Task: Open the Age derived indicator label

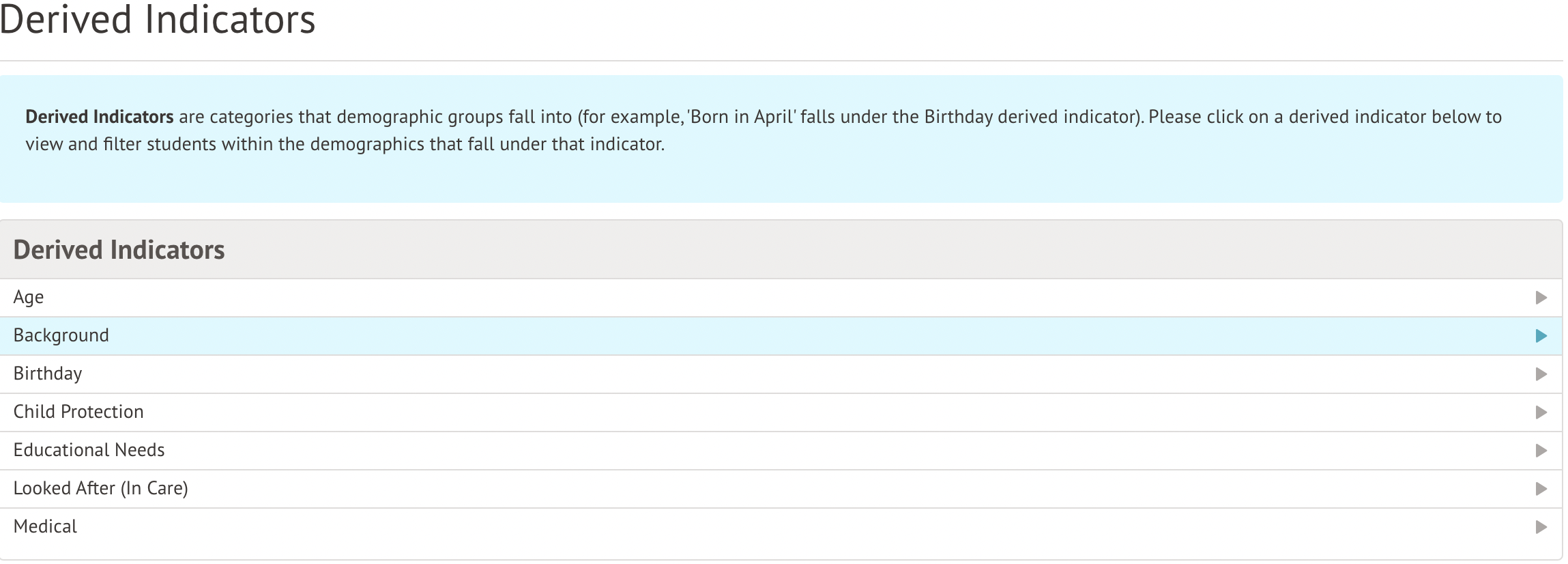Action: point(29,298)
